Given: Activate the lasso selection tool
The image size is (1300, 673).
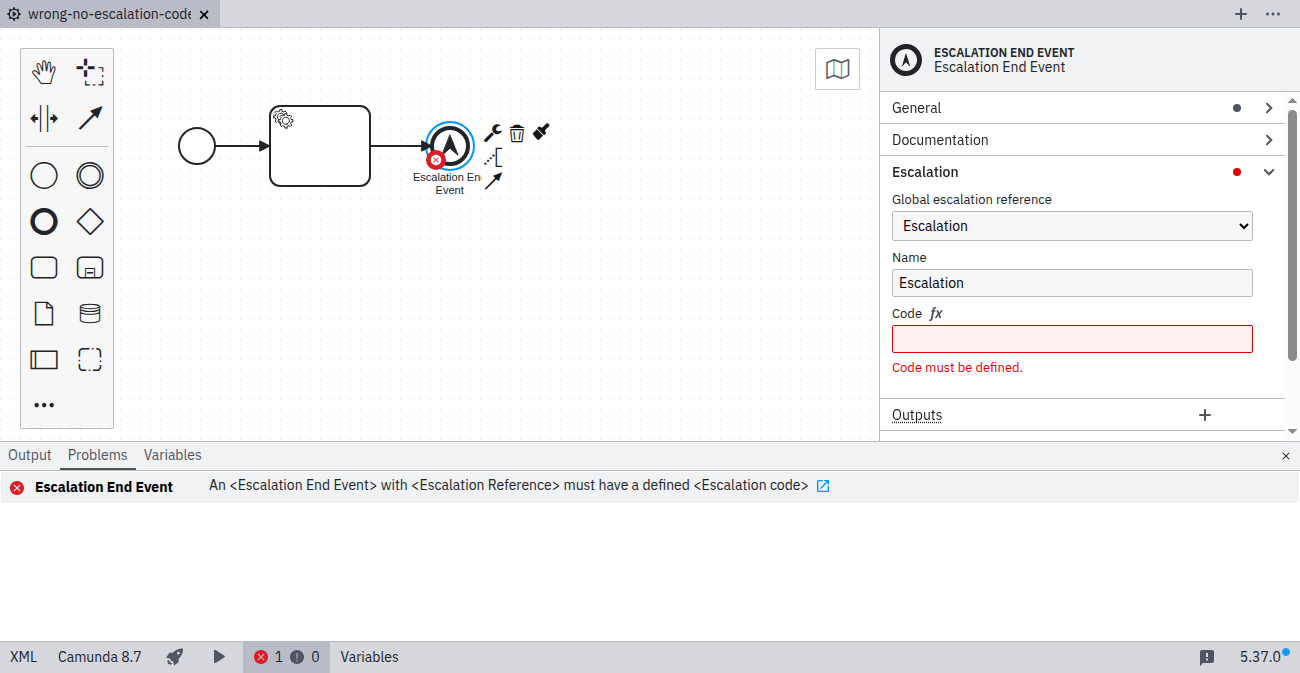Looking at the screenshot, I should [90, 72].
